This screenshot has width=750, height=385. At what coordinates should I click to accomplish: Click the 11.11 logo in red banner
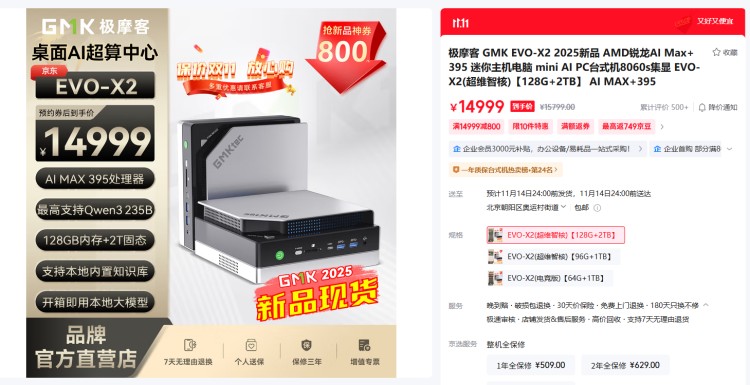point(461,23)
